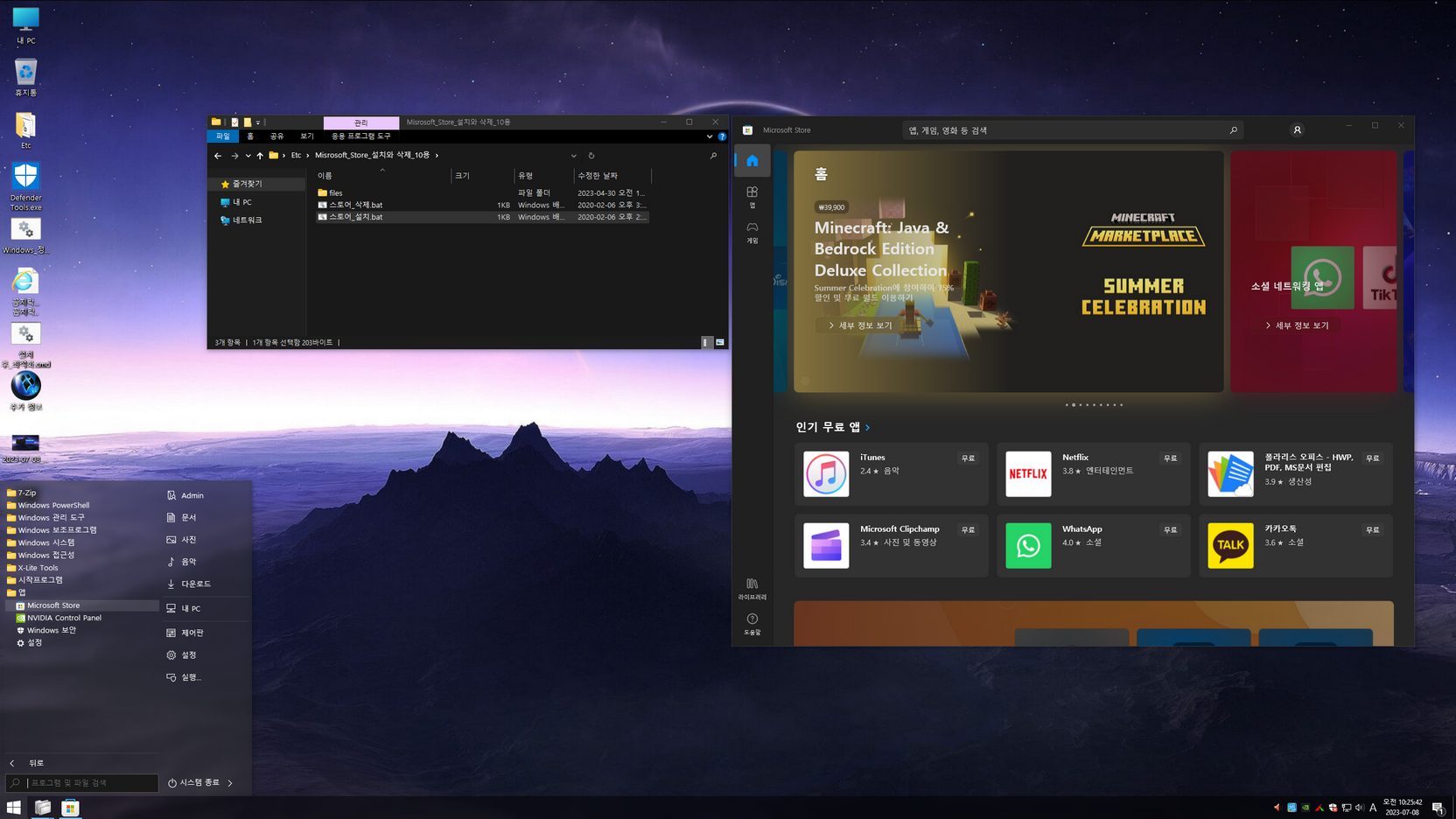Click the taskbar clock showing 10:25:42

tap(1402, 807)
